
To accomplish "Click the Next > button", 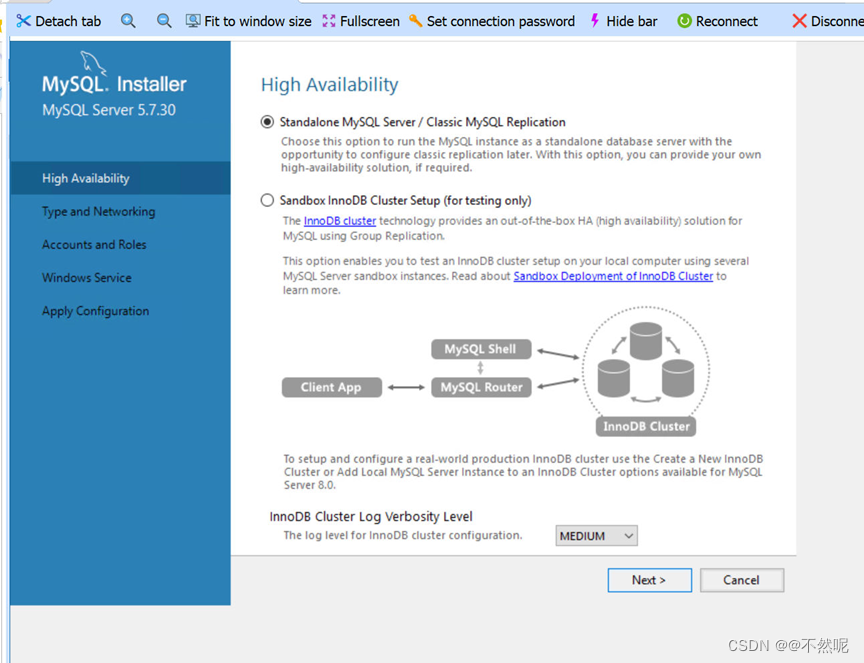I will [650, 580].
